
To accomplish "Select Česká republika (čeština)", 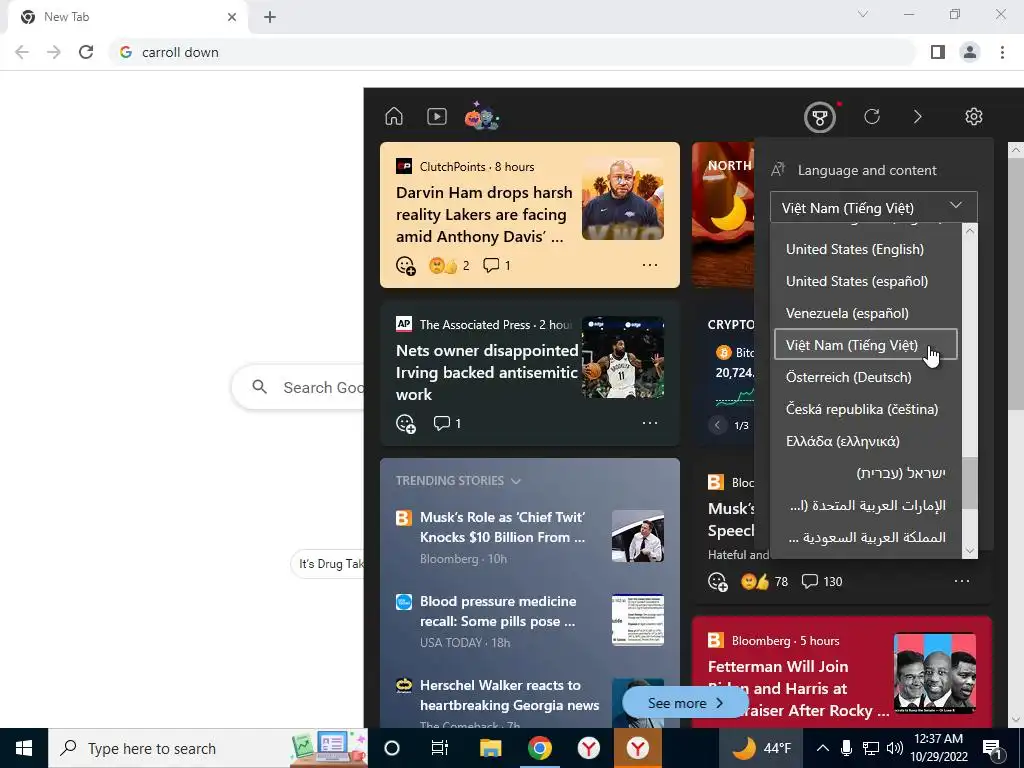I will 866,409.
